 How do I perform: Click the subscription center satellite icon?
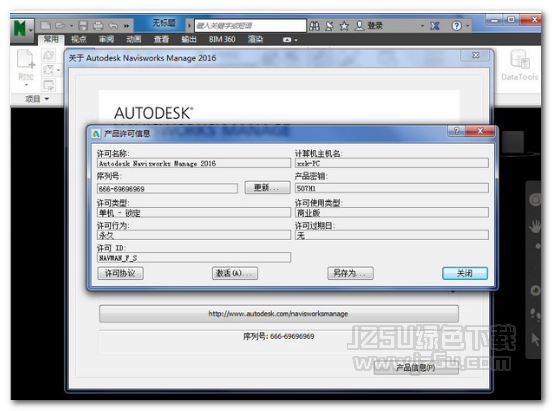point(329,26)
